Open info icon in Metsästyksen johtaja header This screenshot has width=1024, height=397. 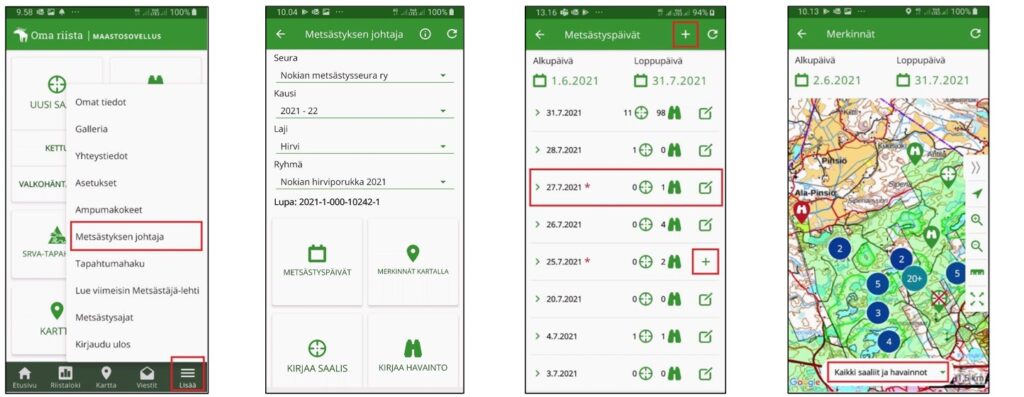tap(425, 34)
